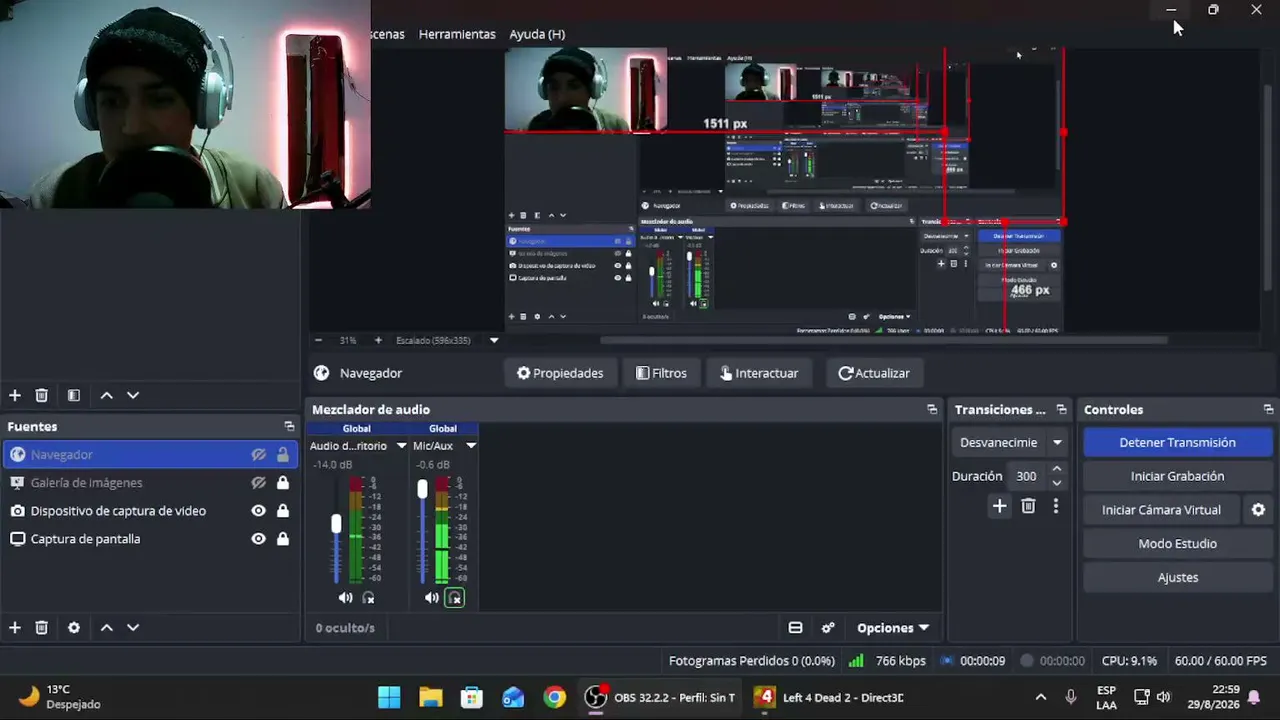Screen dimensions: 1280x720
Task: Unlock the Captura de pantalla source
Action: pyautogui.click(x=283, y=539)
